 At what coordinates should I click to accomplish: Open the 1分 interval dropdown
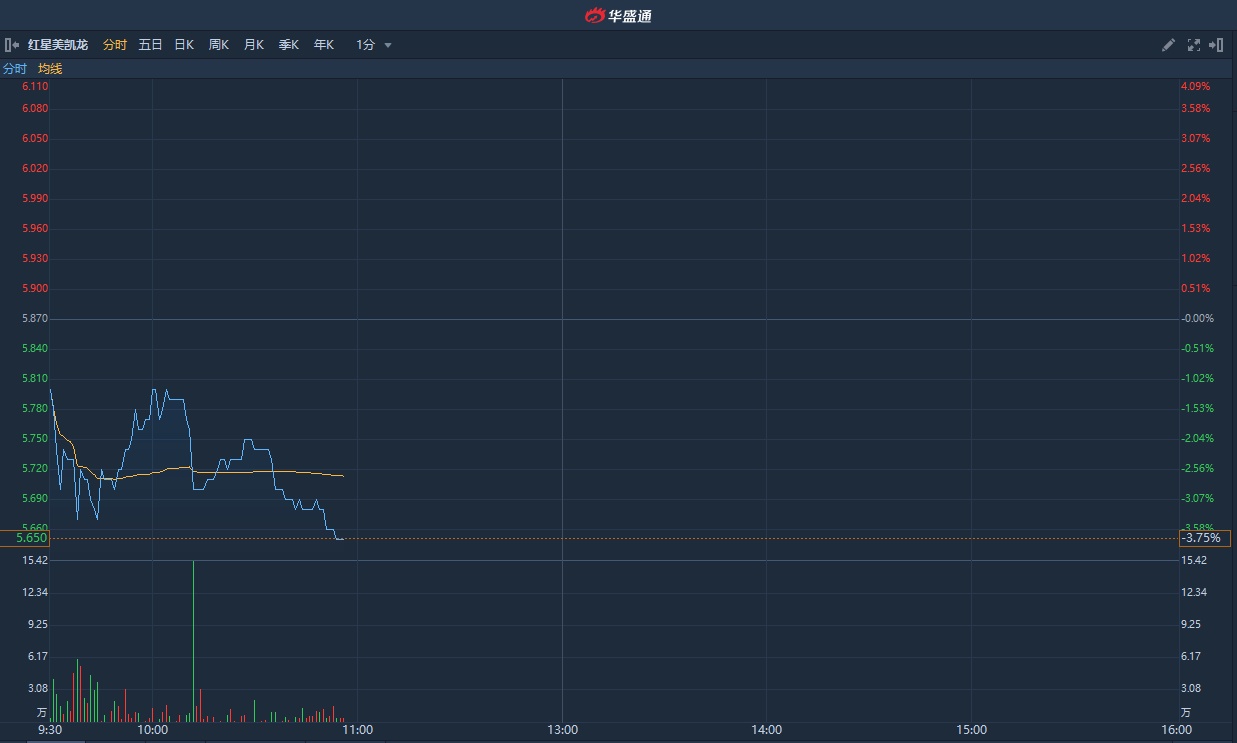click(374, 45)
